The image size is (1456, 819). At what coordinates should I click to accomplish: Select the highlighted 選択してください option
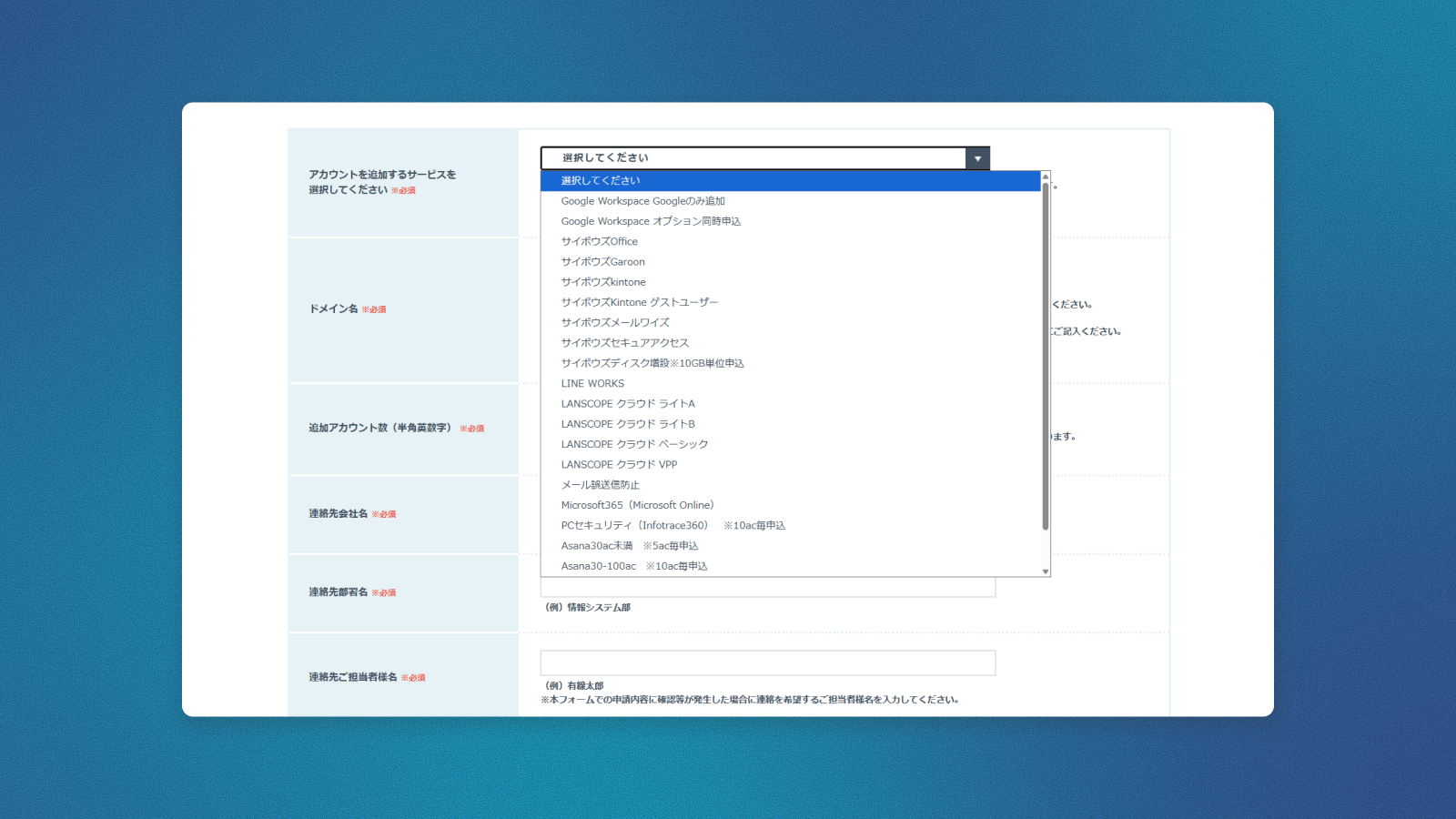point(791,181)
